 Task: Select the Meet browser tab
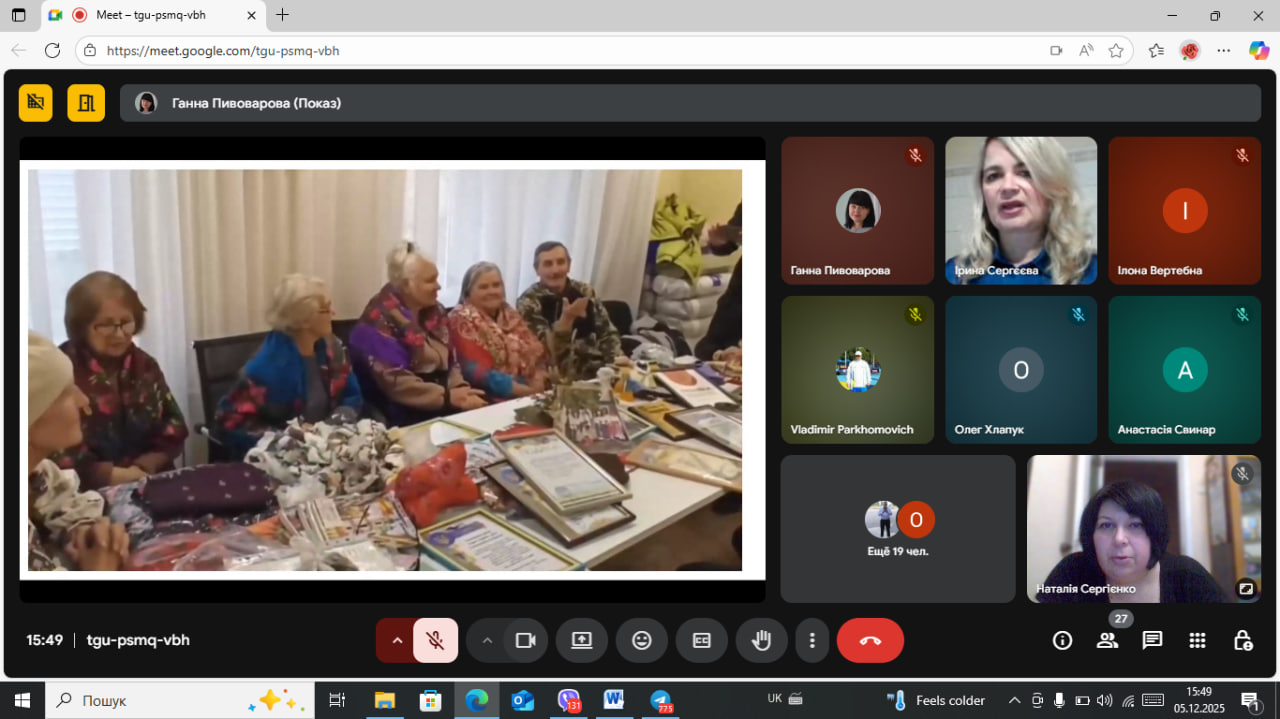(x=150, y=15)
